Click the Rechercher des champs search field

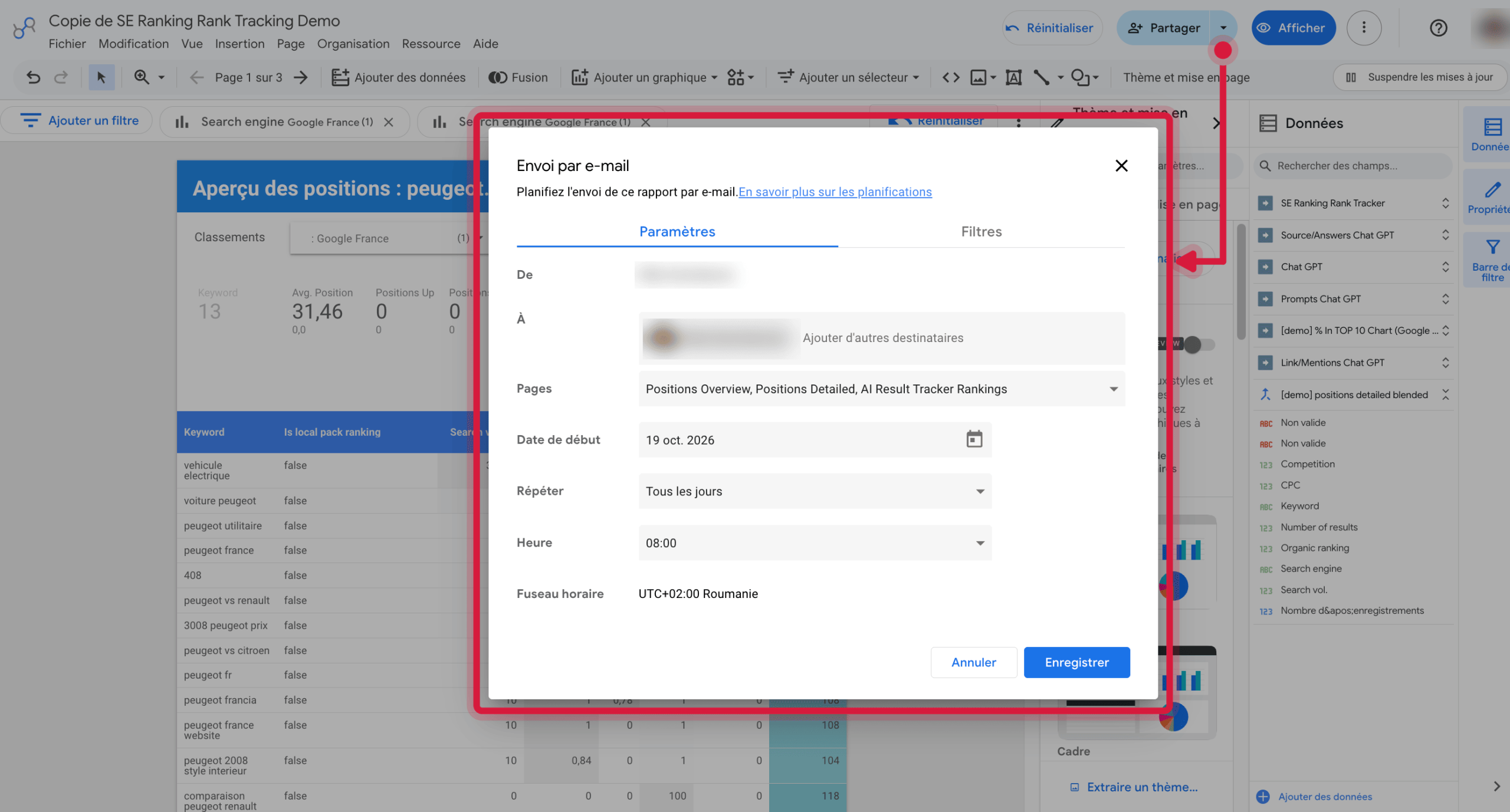click(1352, 166)
